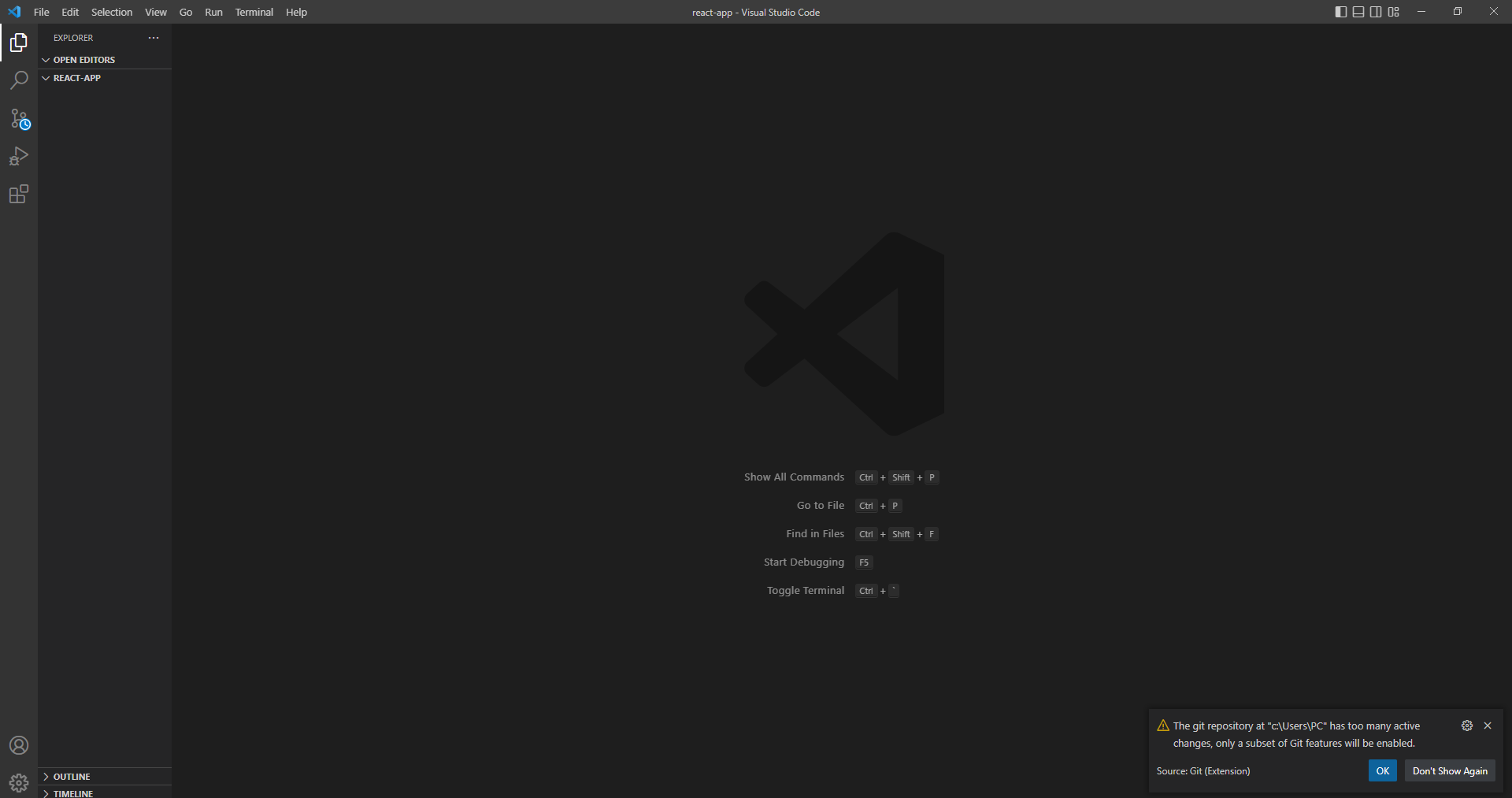
Task: Click the EXPLORER panel title
Action: pos(73,38)
